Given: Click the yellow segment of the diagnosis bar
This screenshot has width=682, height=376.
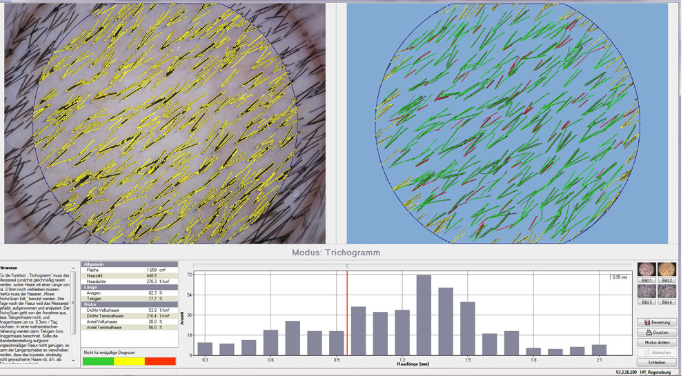Looking at the screenshot, I should (x=129, y=361).
